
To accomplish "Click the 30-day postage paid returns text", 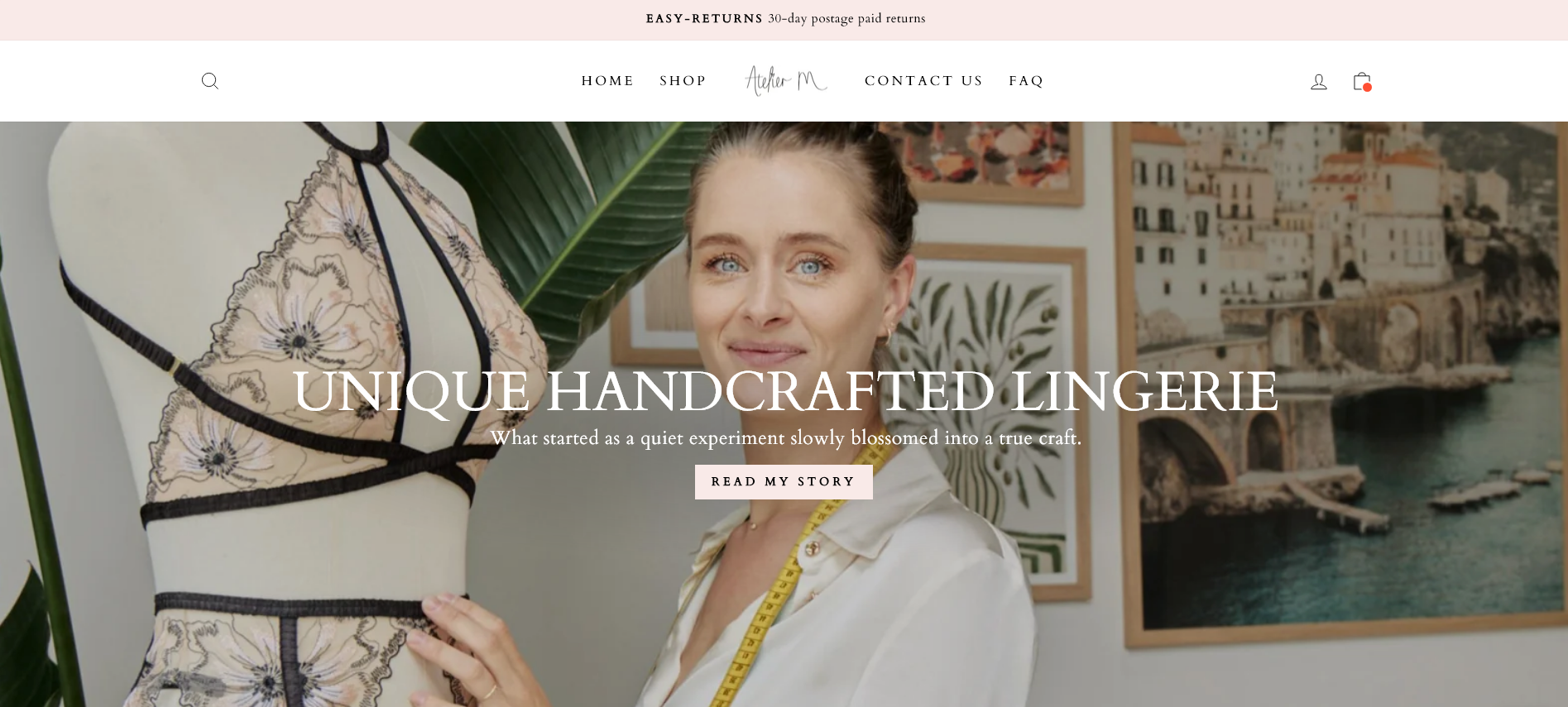I will [x=846, y=18].
